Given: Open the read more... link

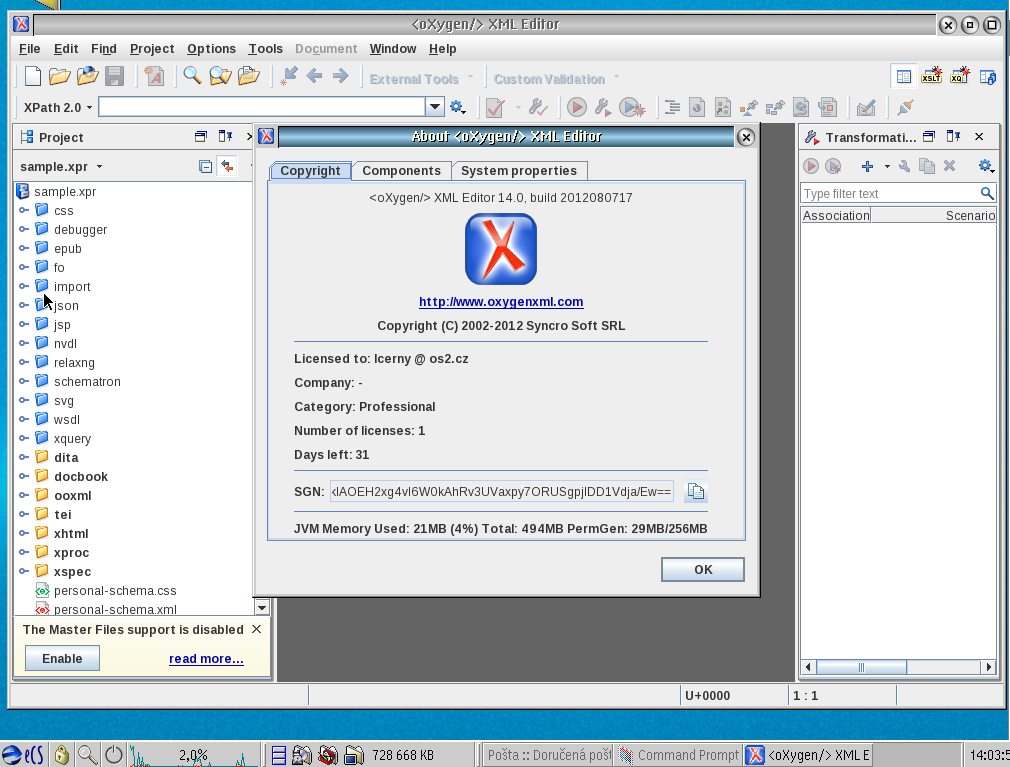Looking at the screenshot, I should (206, 659).
